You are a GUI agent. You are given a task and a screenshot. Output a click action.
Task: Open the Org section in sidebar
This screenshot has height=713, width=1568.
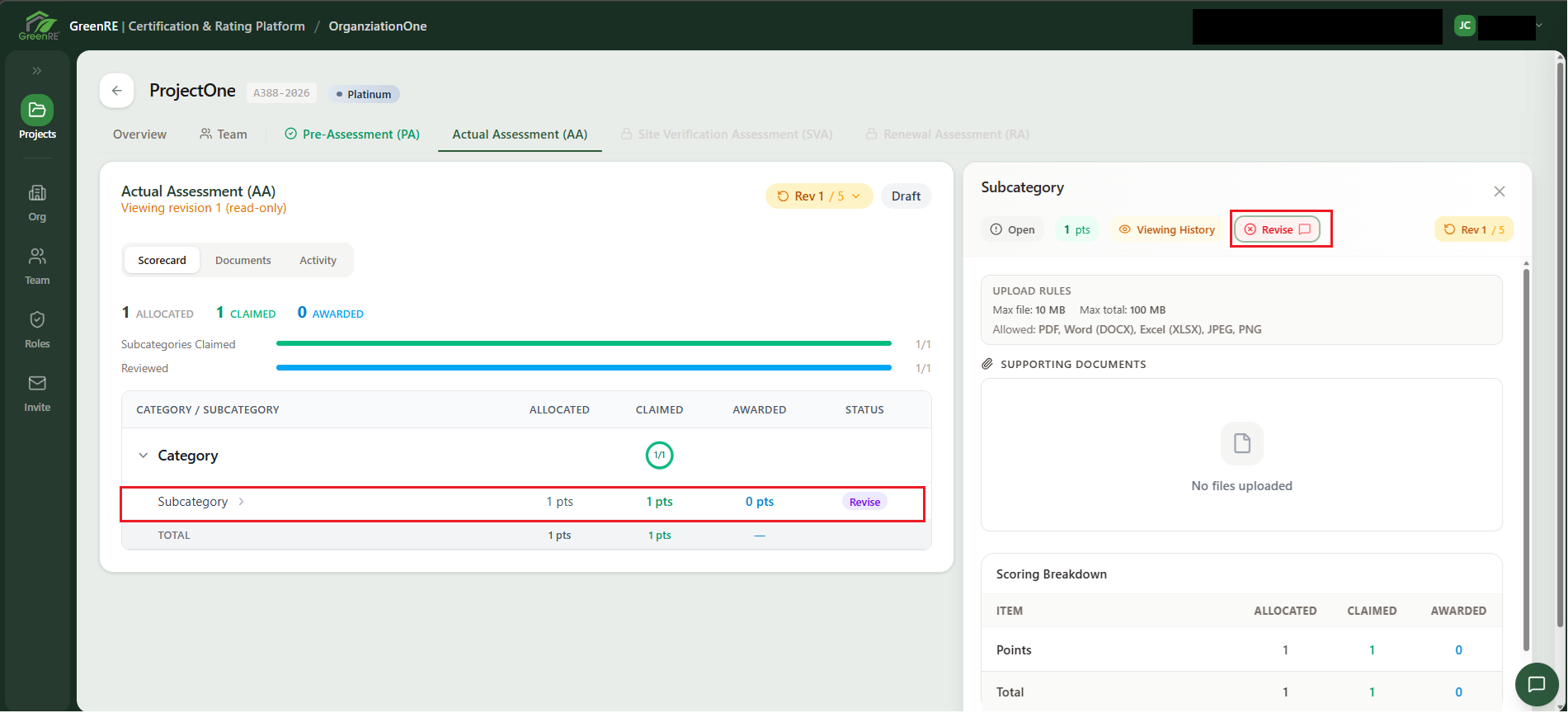click(37, 203)
